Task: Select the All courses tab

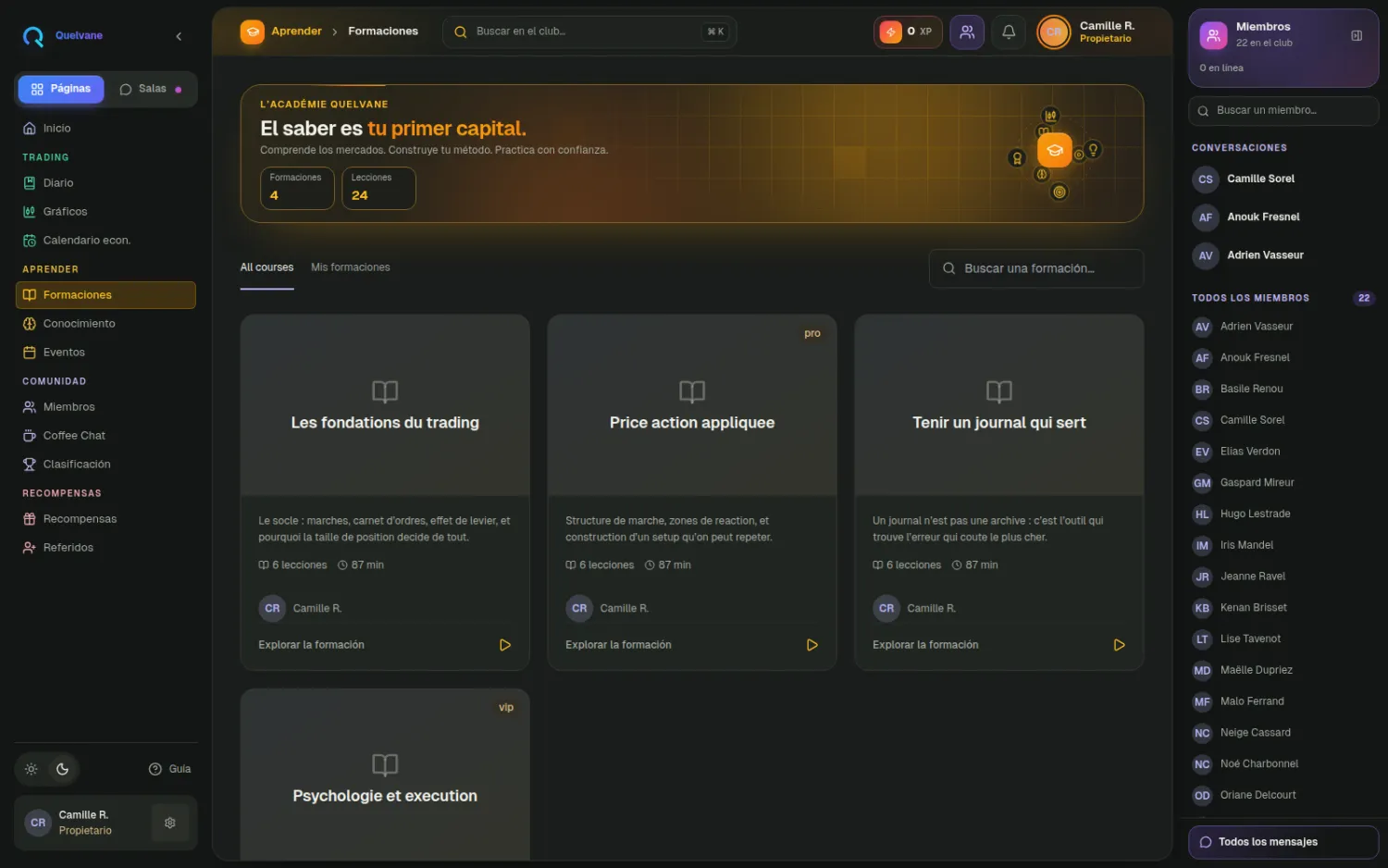Action: (266, 267)
